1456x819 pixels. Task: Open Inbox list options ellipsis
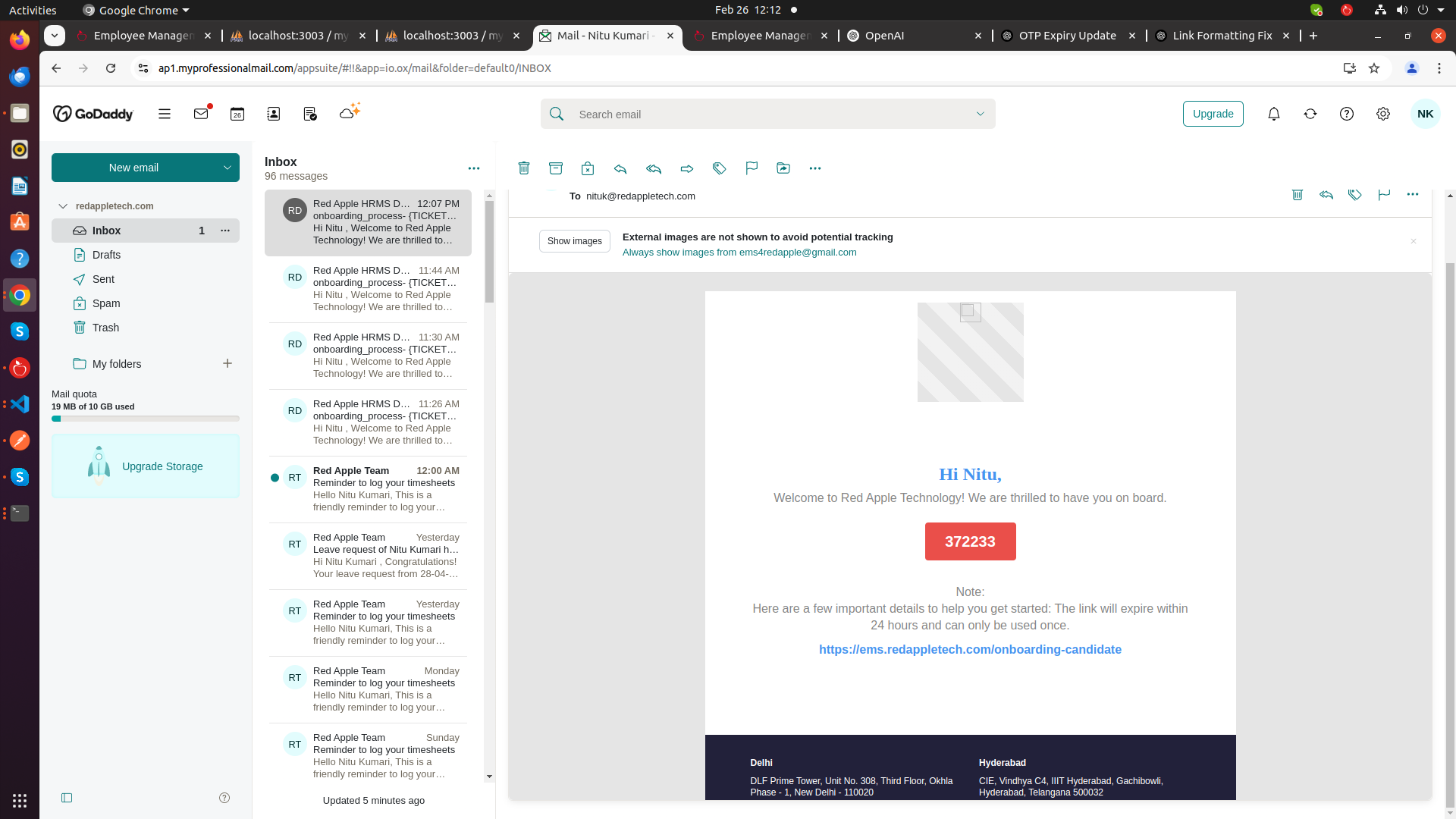[474, 168]
